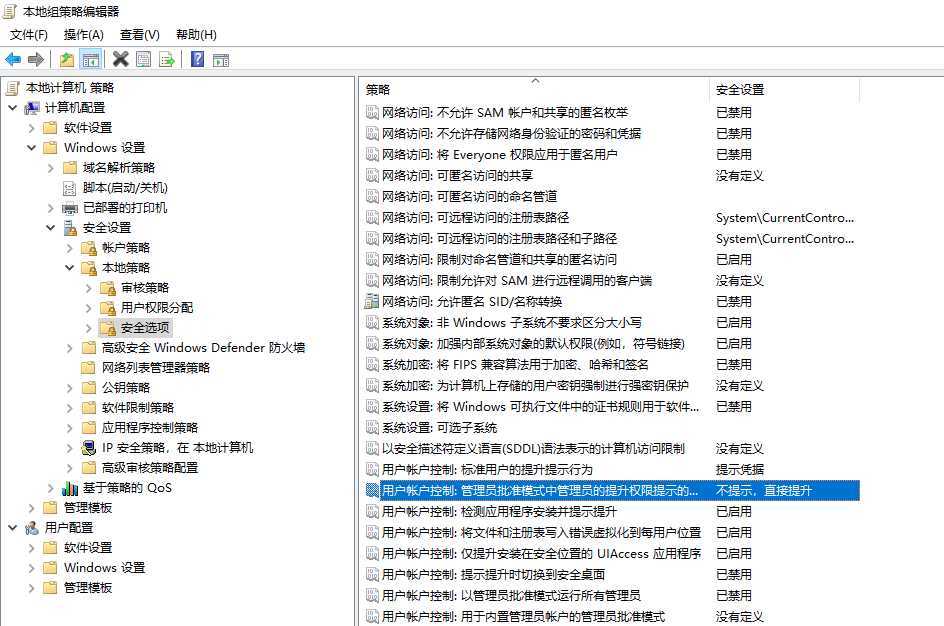Screen dimensions: 944x626
Task: Click the 计算机配置 computer icon
Action: [31, 108]
